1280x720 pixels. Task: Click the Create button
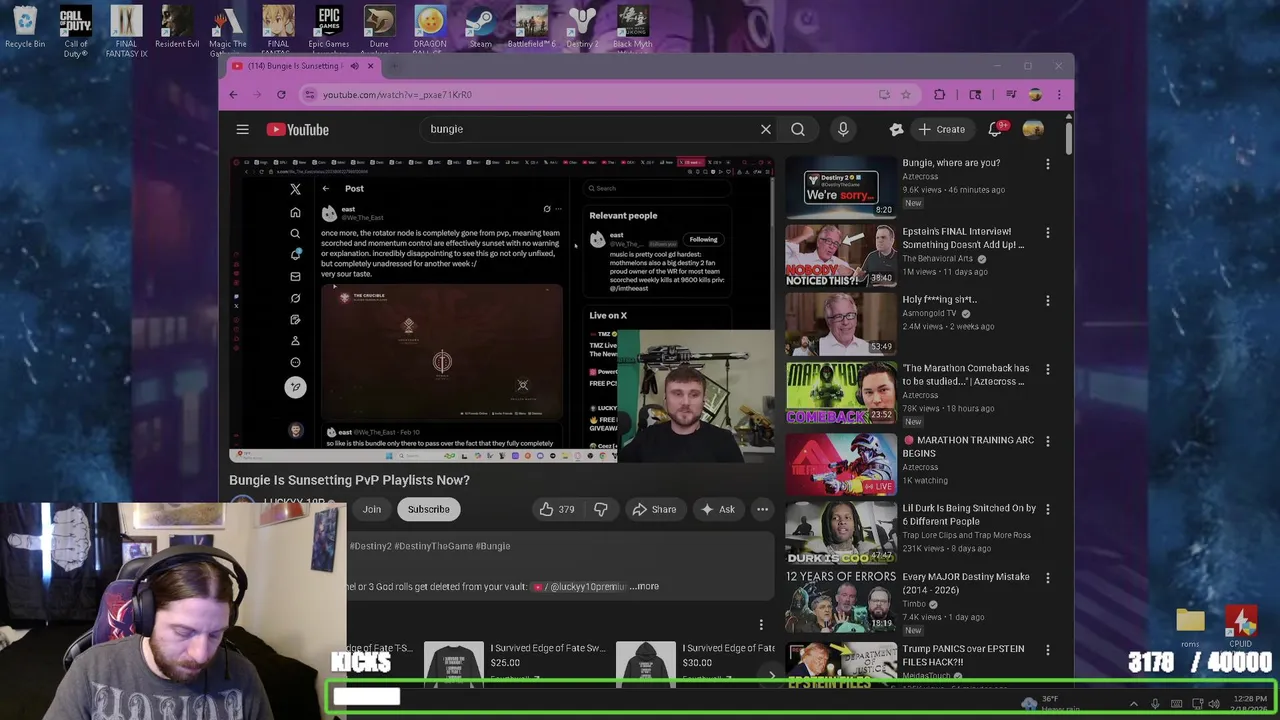(942, 129)
